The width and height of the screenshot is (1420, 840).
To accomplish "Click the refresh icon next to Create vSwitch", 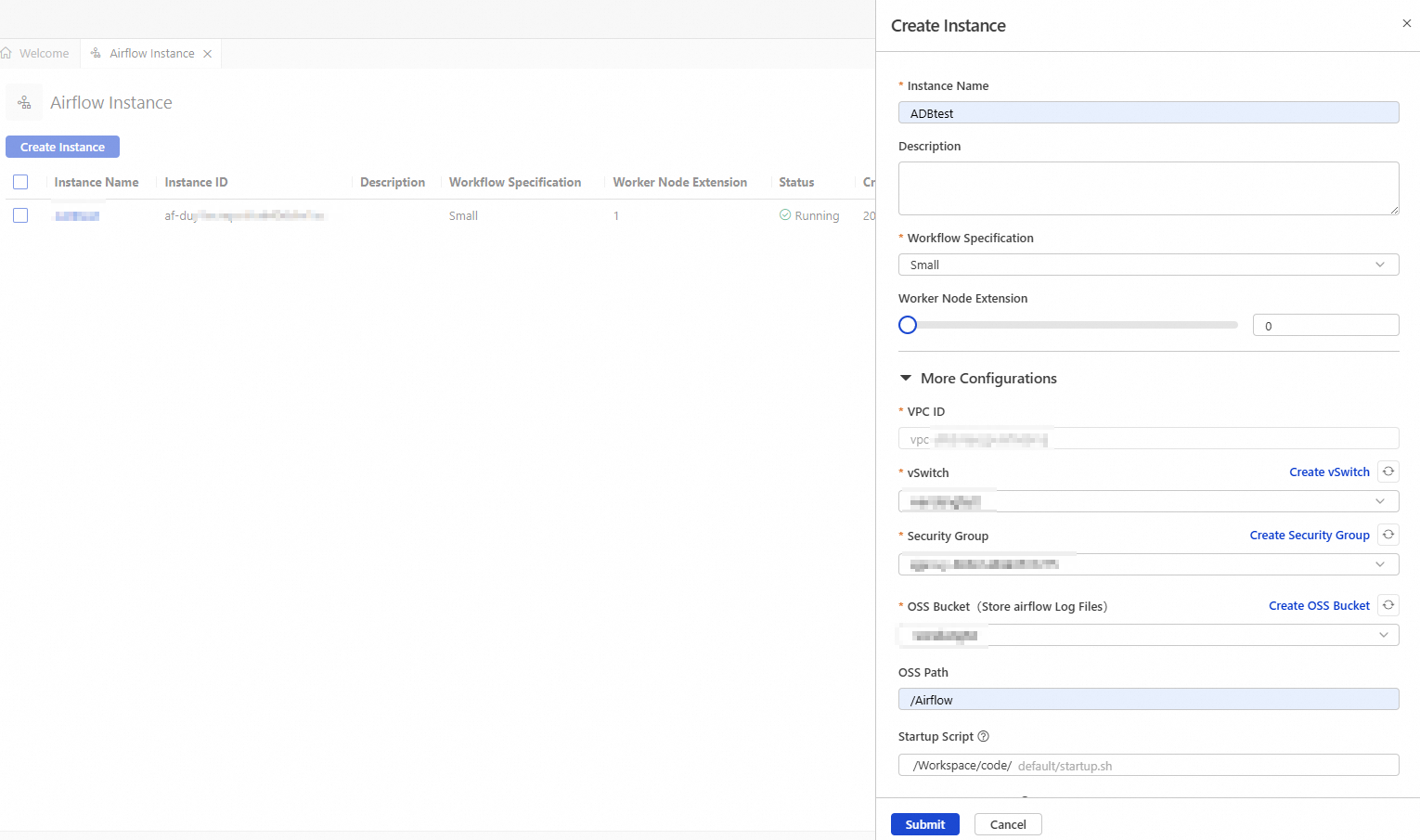I will tap(1388, 472).
